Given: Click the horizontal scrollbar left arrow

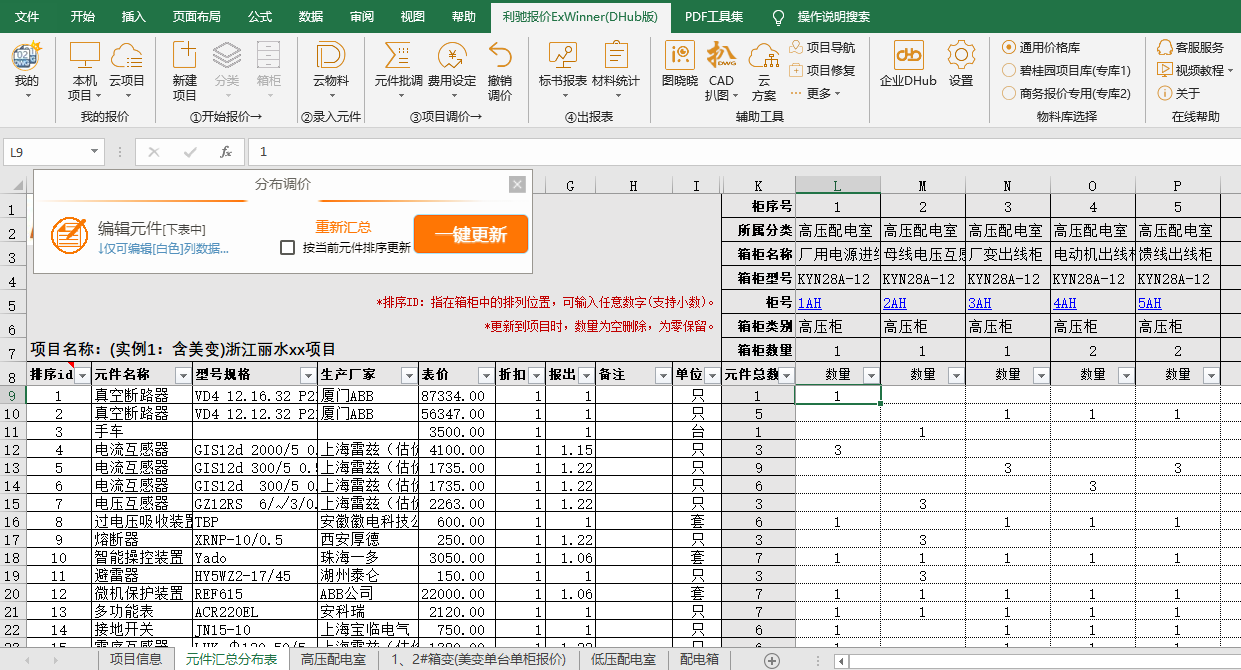Looking at the screenshot, I should (x=842, y=661).
